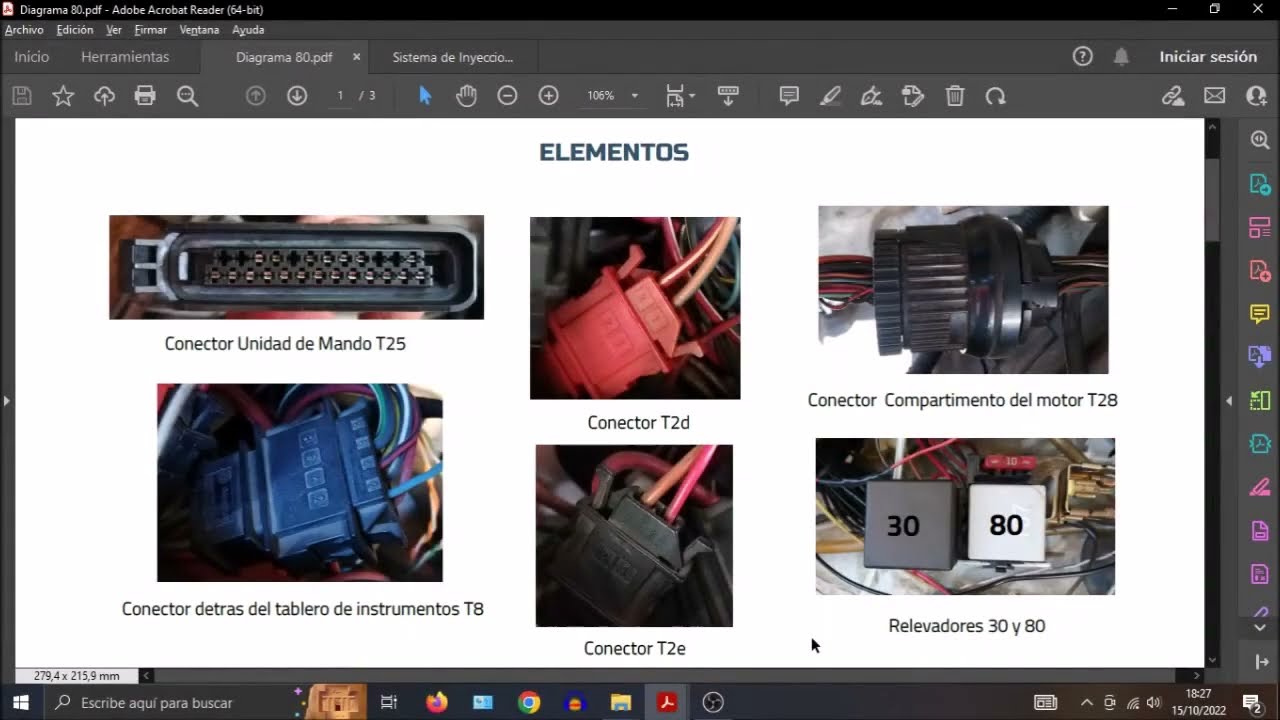The height and width of the screenshot is (720, 1280).
Task: Go to the previous page
Action: point(256,96)
